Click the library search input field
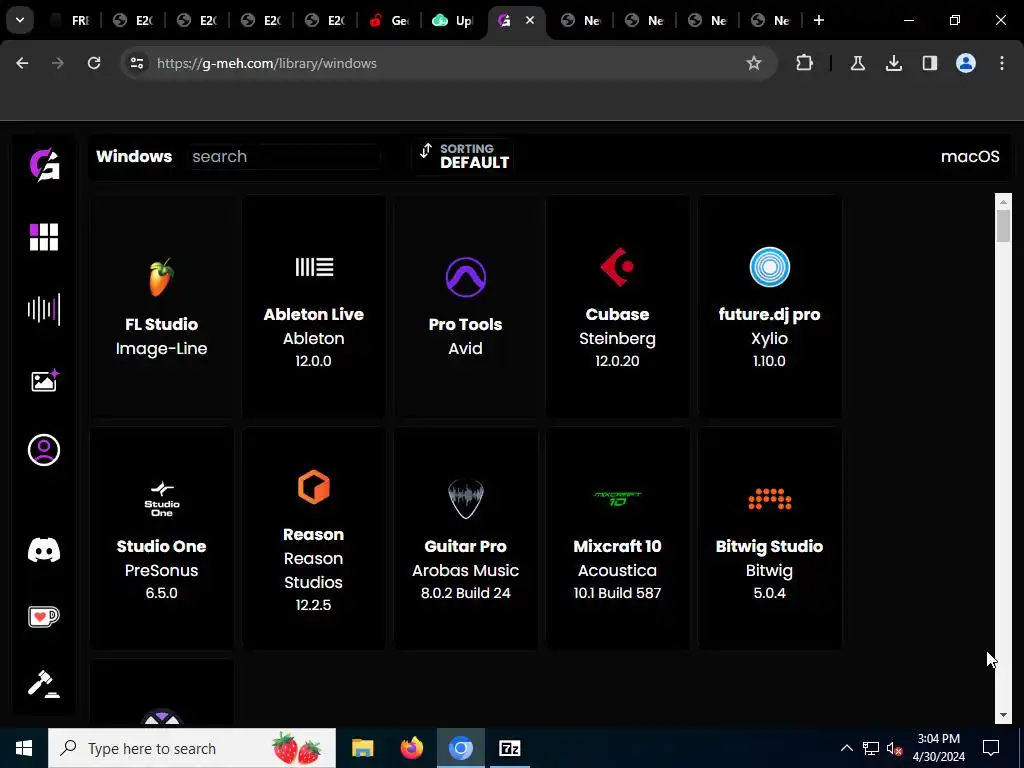 (x=283, y=157)
